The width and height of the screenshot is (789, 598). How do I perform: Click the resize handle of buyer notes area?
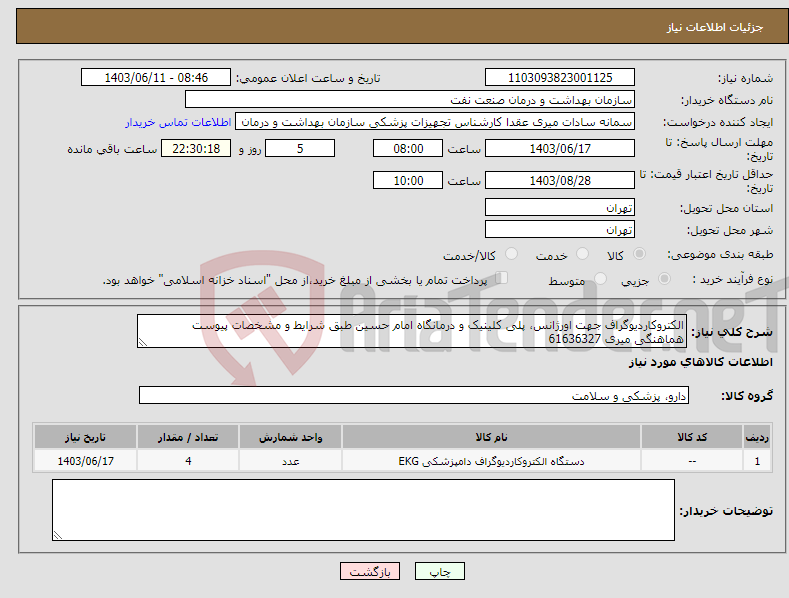58,535
